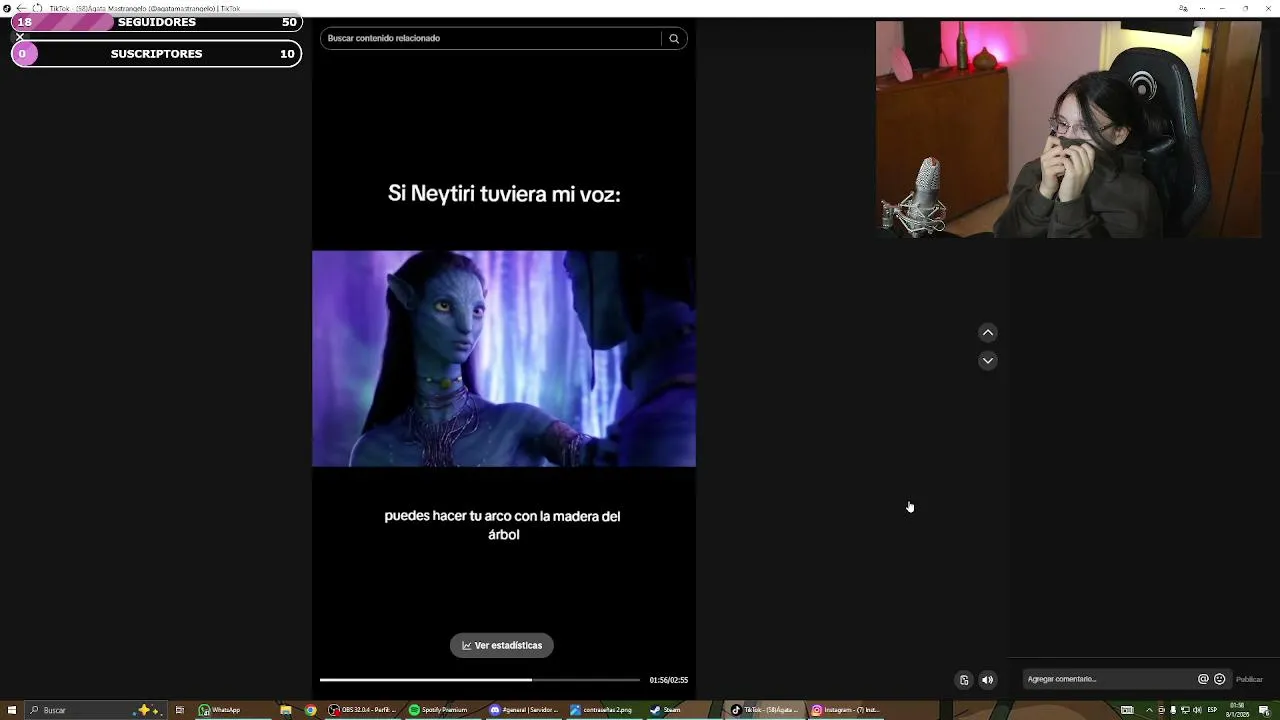Click the search magnifier icon in TikTok
Viewport: 1280px width, 720px height.
674,38
